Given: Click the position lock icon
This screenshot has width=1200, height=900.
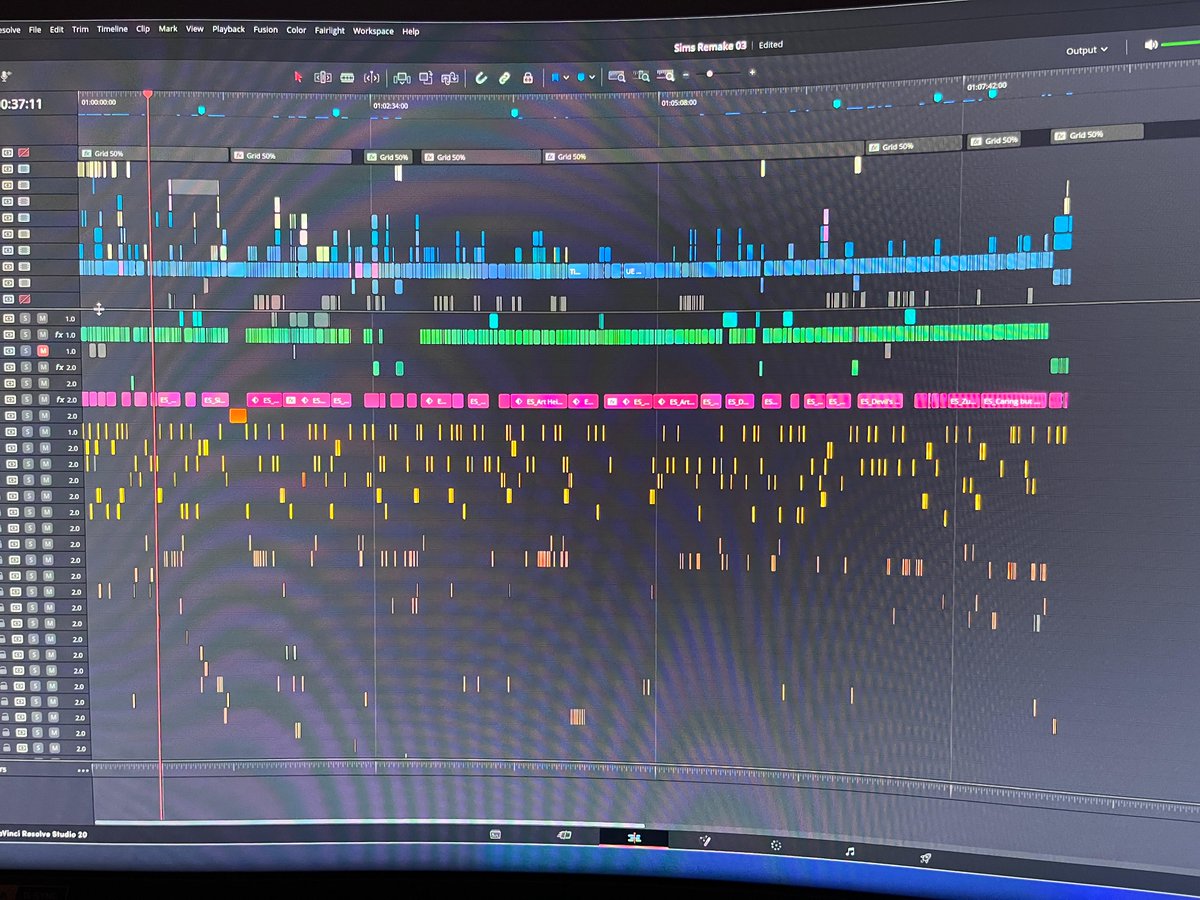Looking at the screenshot, I should (x=528, y=77).
